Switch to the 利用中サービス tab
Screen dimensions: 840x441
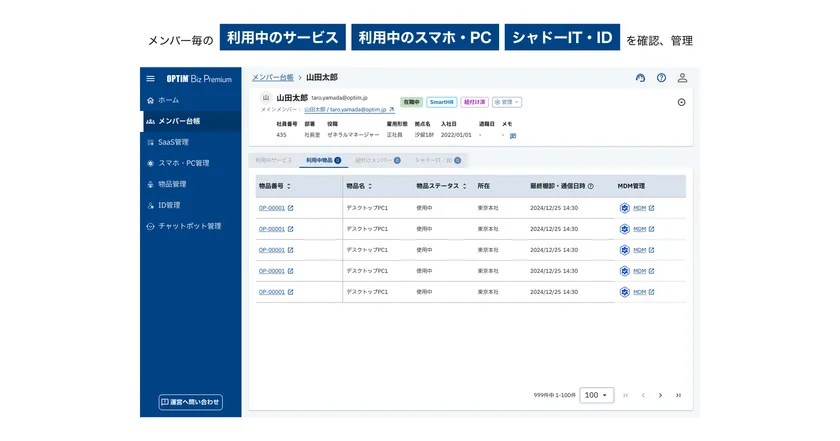[x=273, y=160]
